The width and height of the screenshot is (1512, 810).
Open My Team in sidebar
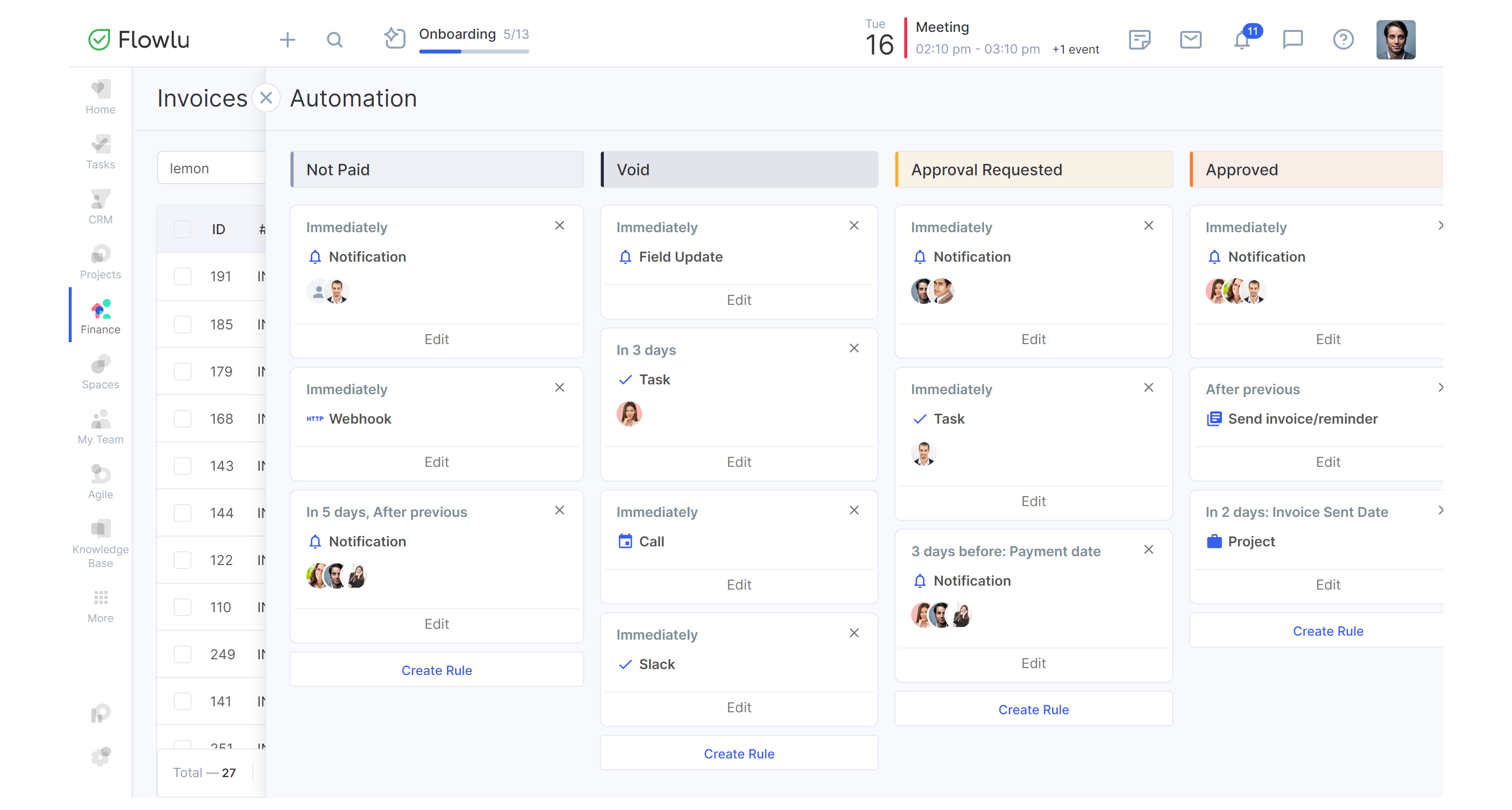pyautogui.click(x=100, y=427)
